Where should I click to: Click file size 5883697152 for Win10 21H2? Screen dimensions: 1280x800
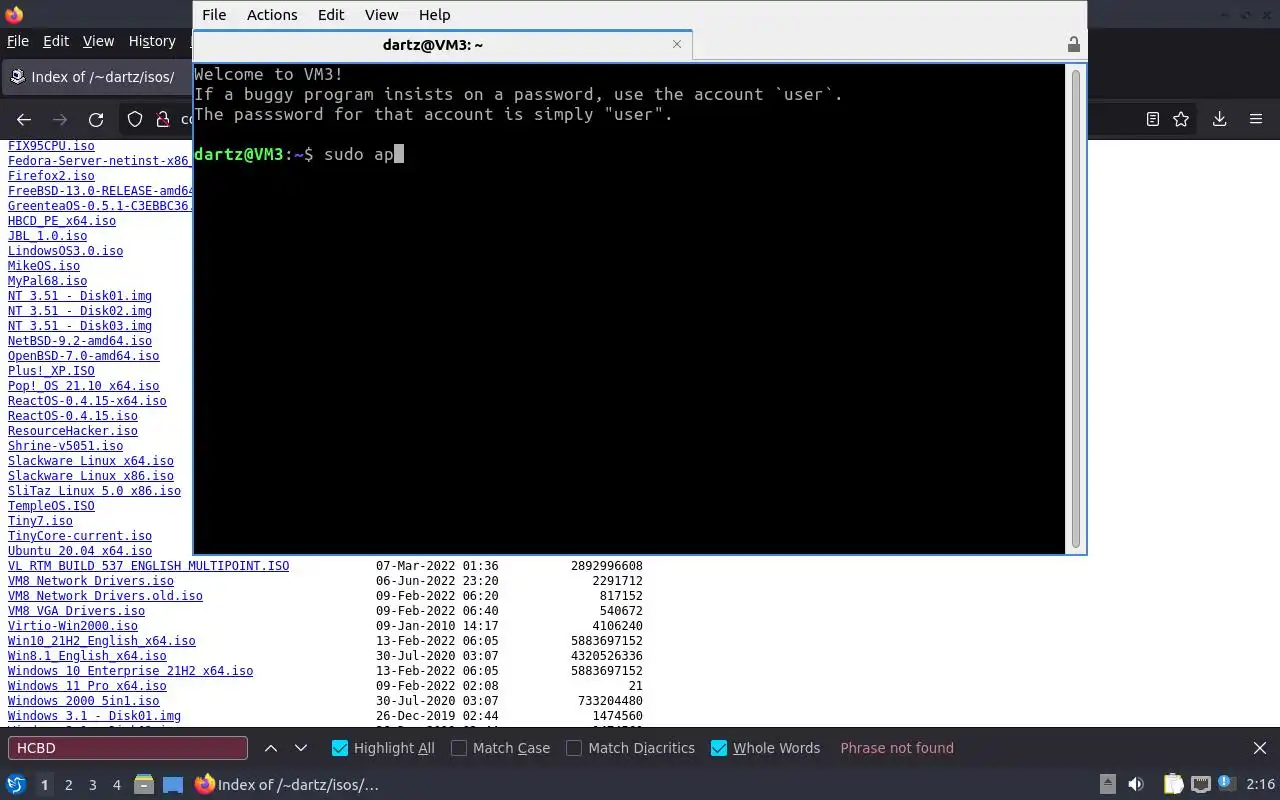(607, 641)
